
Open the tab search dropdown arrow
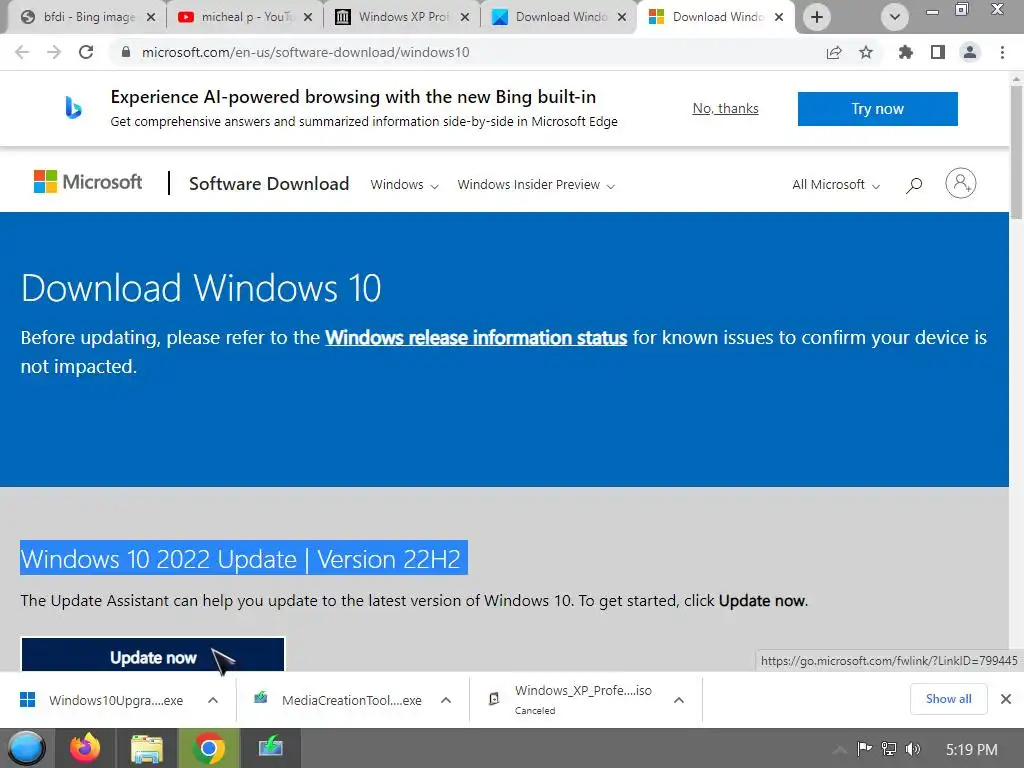[895, 17]
